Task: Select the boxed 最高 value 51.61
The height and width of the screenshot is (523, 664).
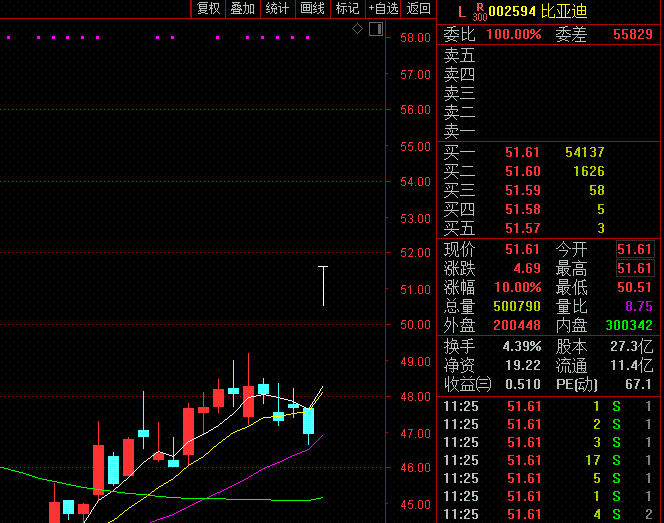Action: (x=635, y=268)
